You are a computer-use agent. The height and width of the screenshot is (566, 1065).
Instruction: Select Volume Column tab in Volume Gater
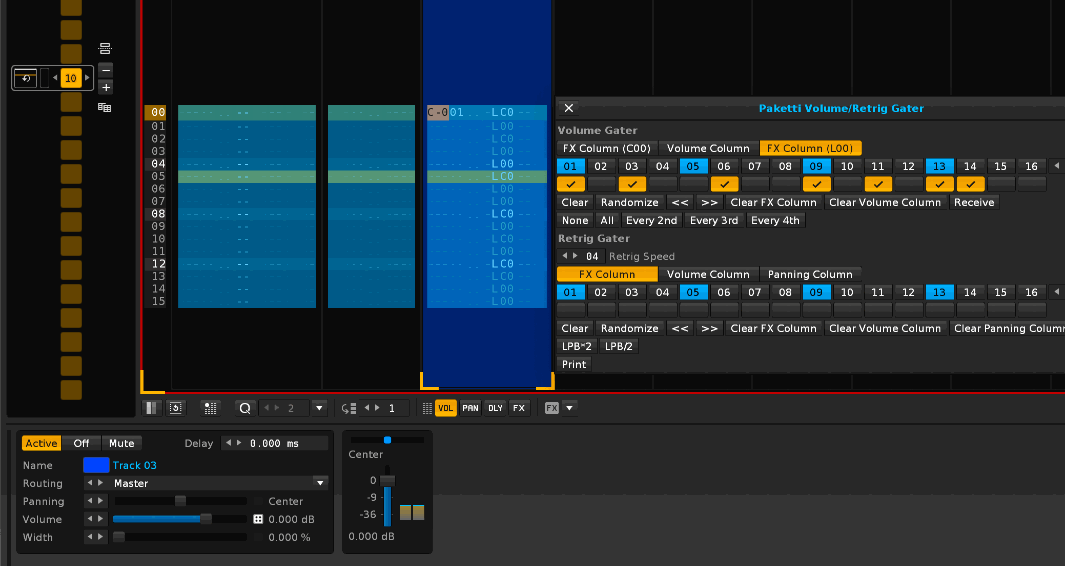708,148
